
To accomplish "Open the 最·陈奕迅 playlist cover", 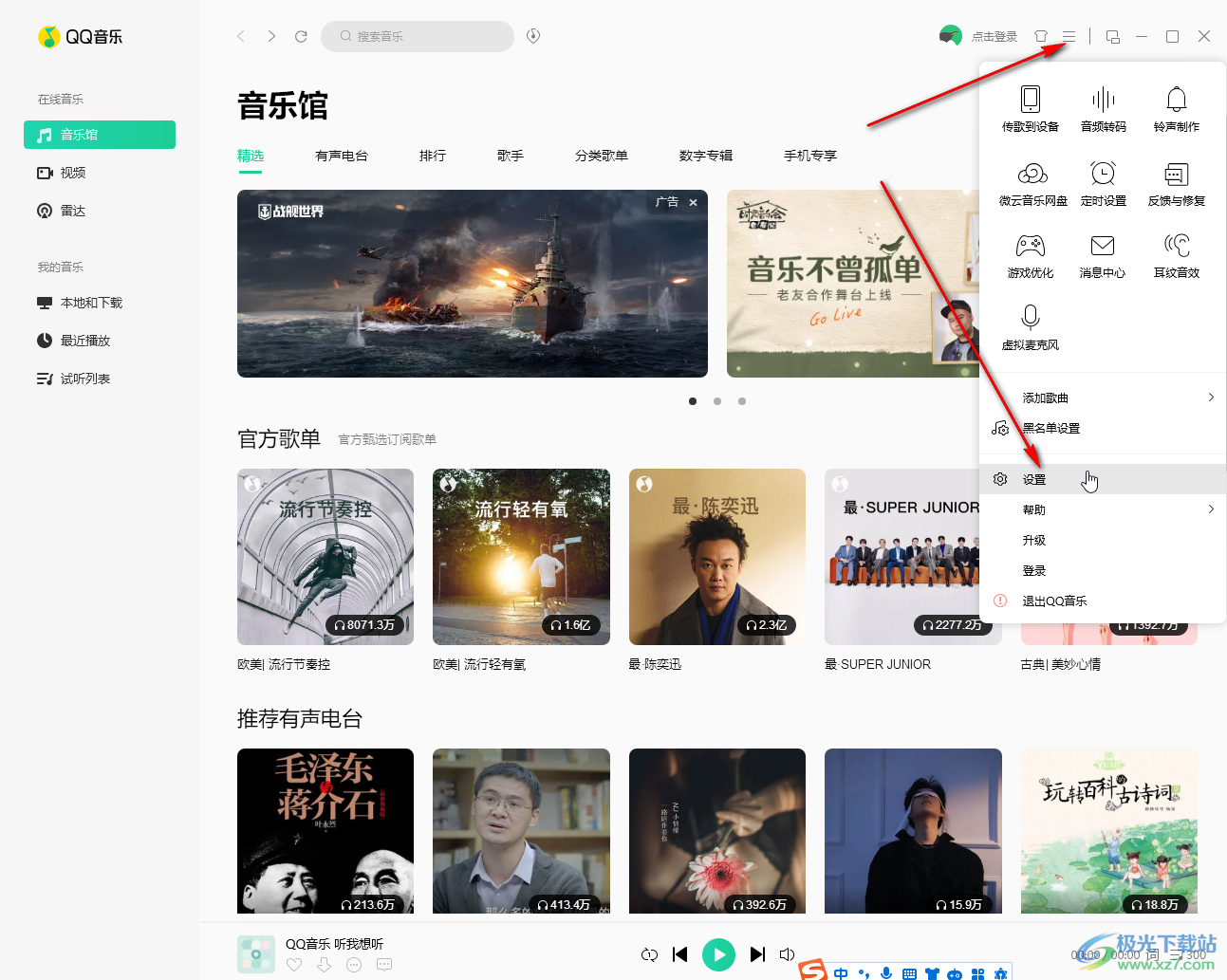I will click(x=717, y=557).
